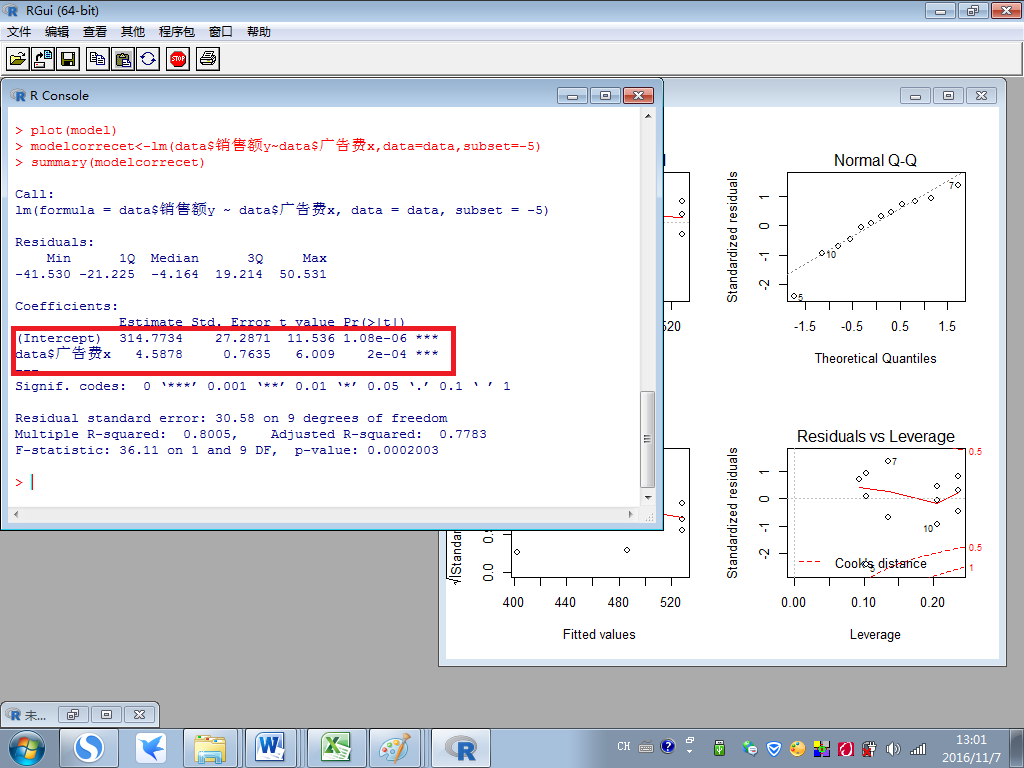Viewport: 1024px width, 768px height.
Task: Click the Open script toolbar icon
Action: 18,59
